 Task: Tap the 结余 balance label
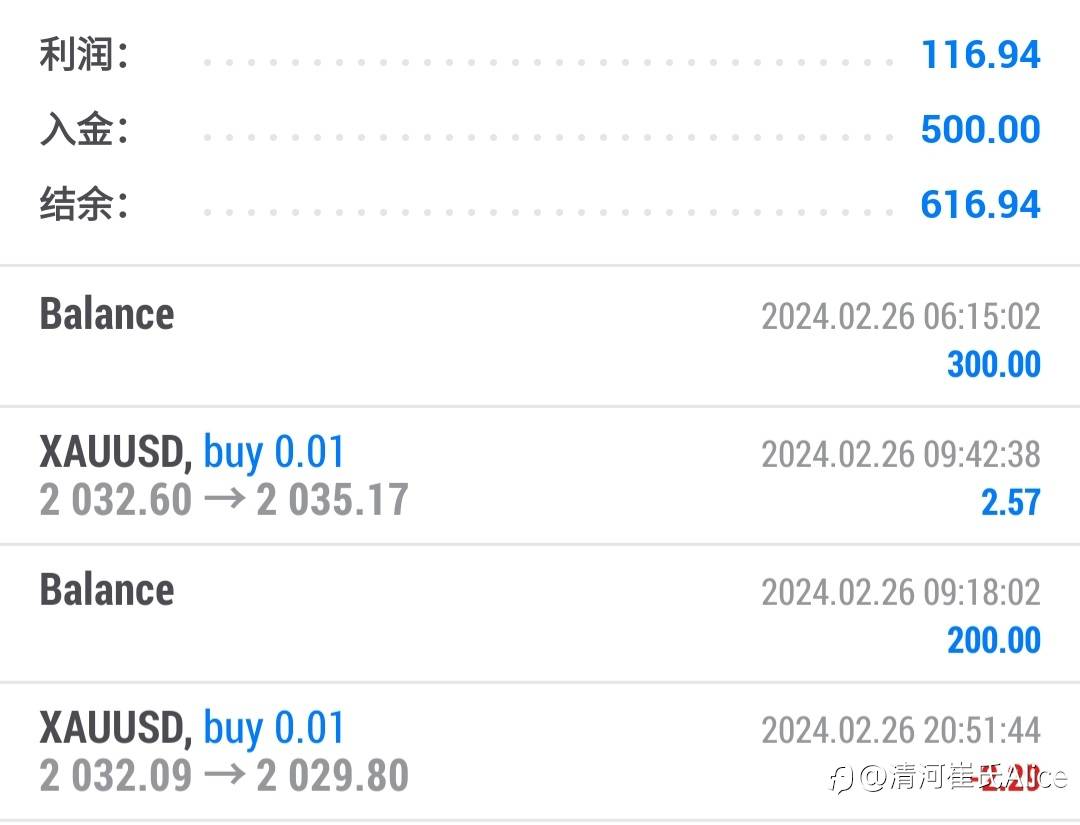click(x=84, y=205)
